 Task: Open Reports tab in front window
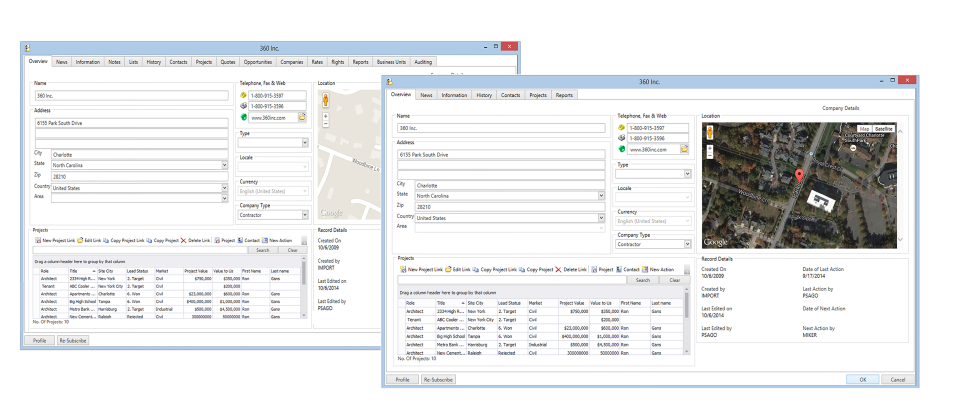[564, 96]
